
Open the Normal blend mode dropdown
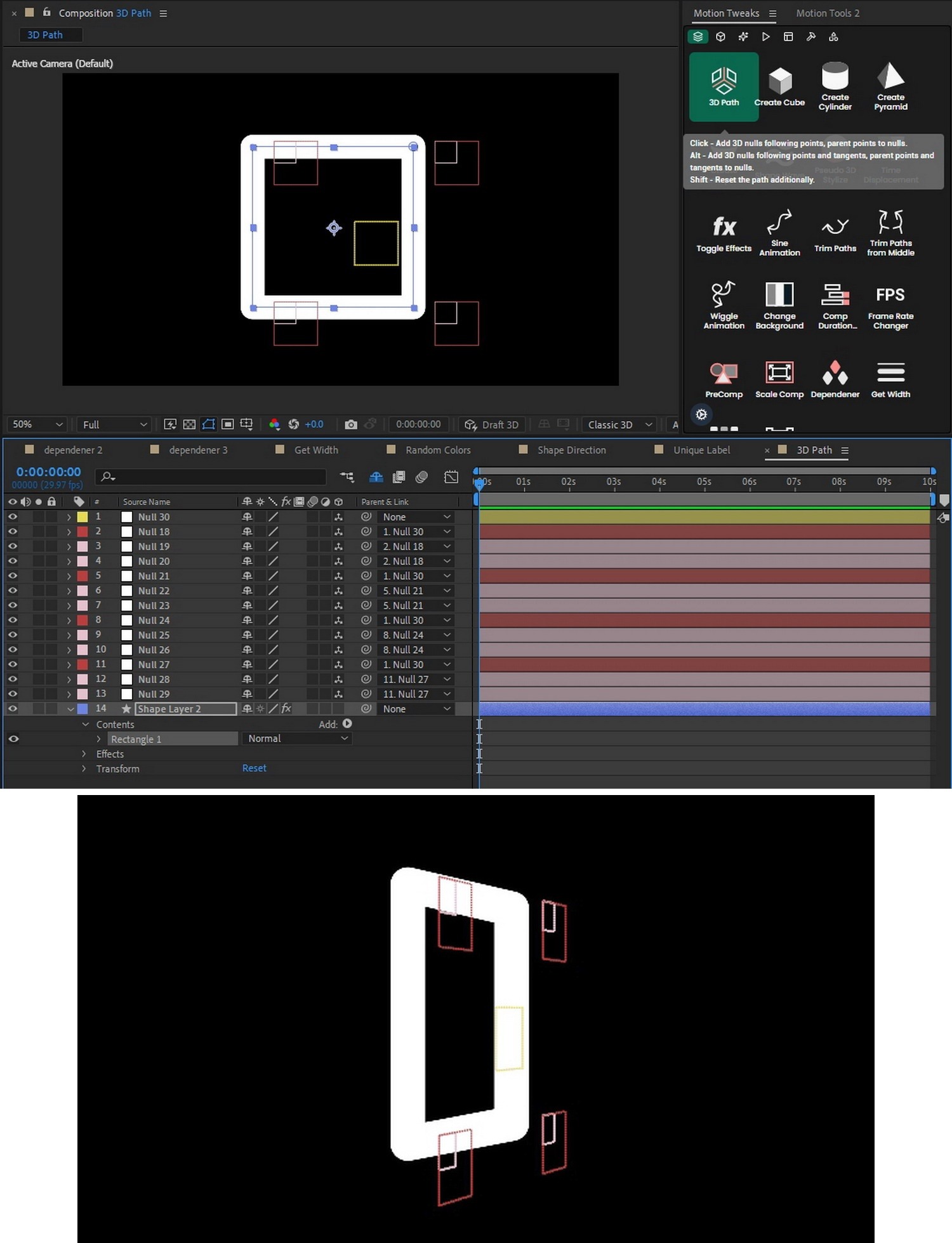point(297,739)
